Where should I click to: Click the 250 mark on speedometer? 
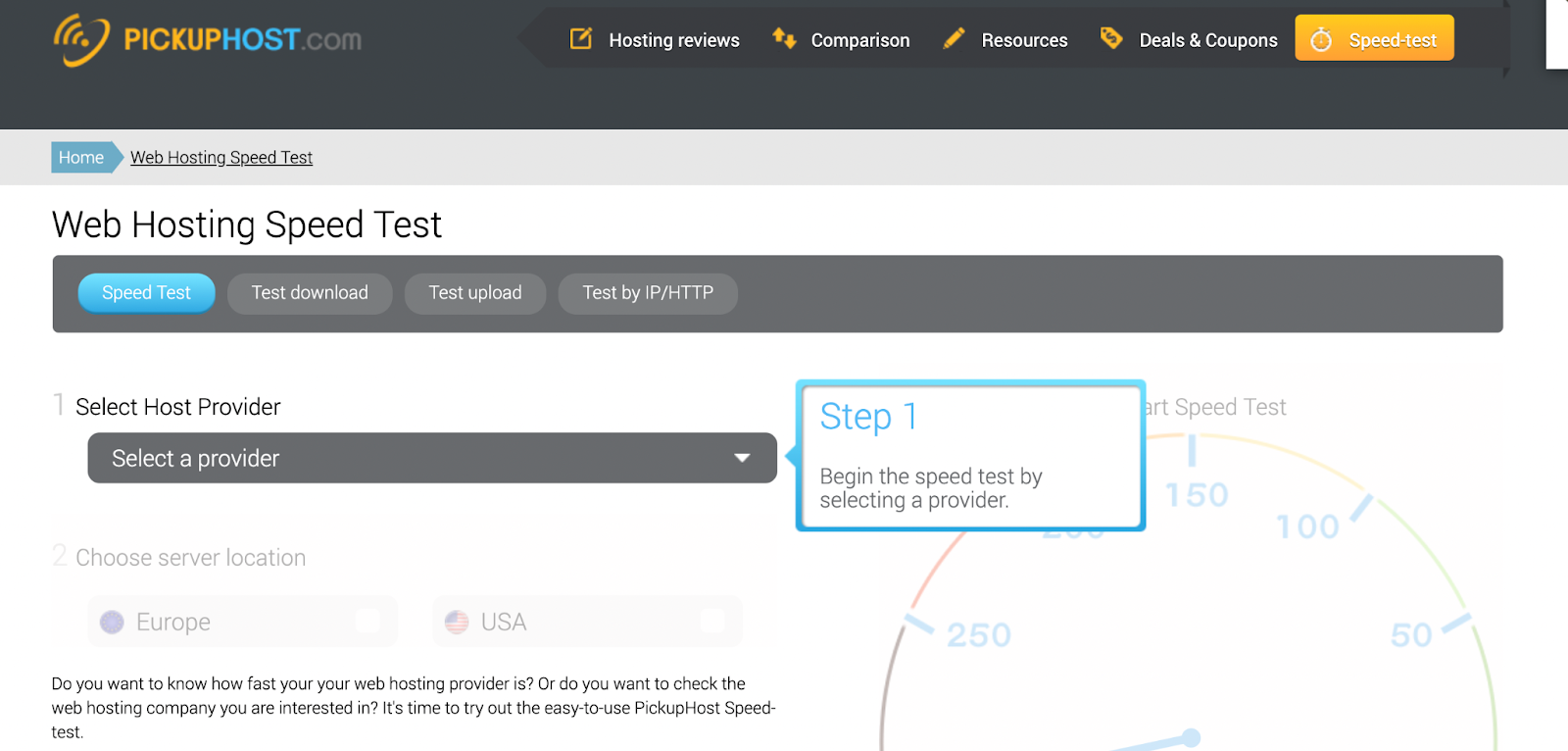(979, 635)
